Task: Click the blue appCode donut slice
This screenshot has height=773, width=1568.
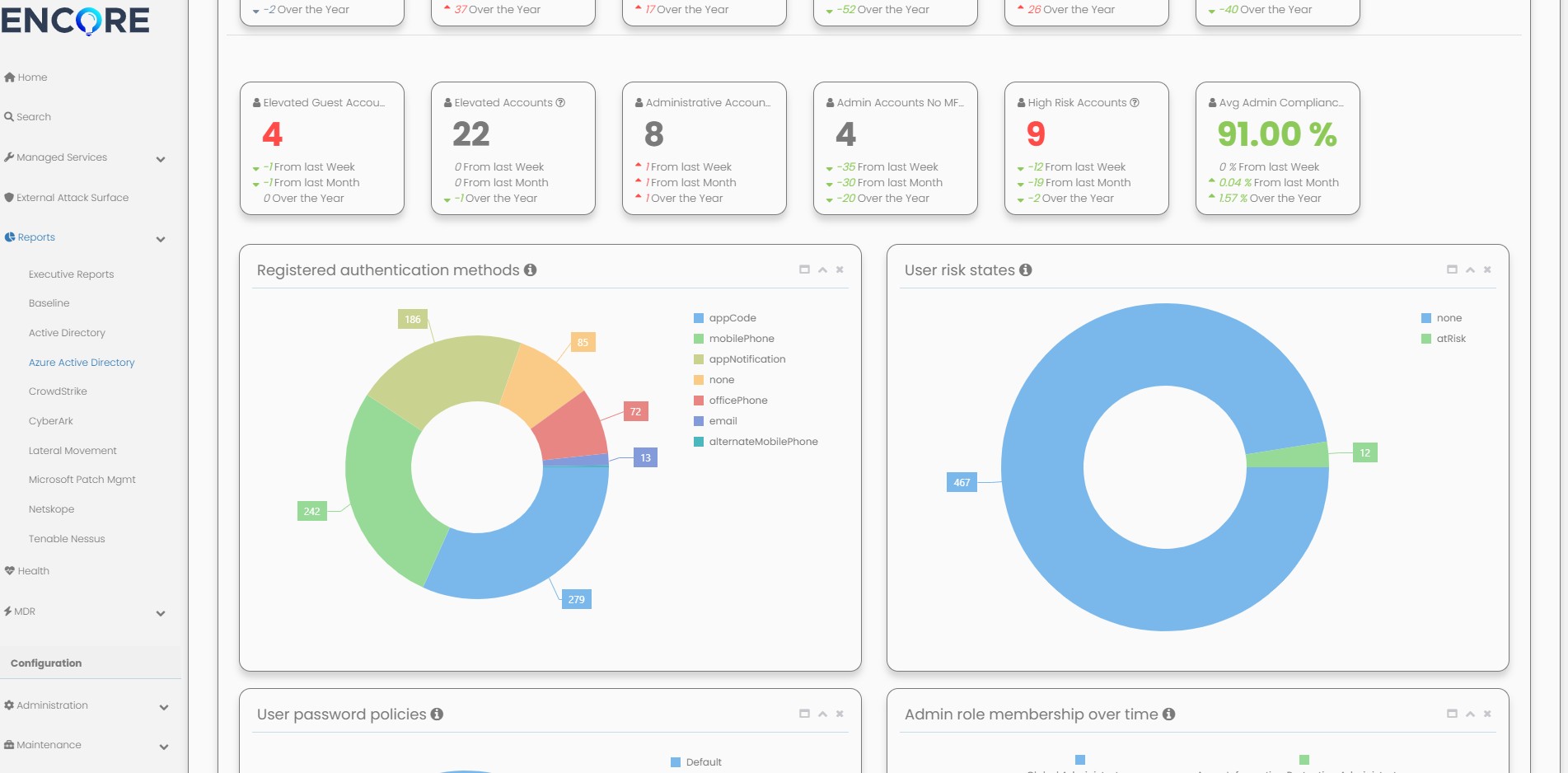Action: (x=527, y=544)
